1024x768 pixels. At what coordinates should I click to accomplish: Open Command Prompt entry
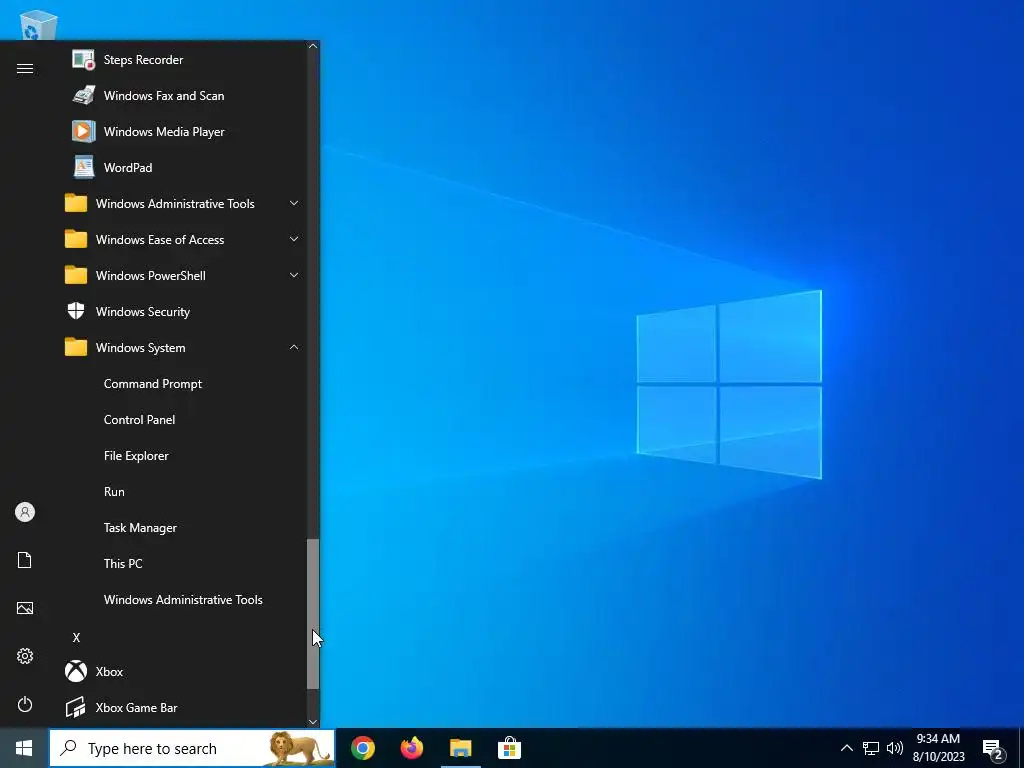point(153,383)
